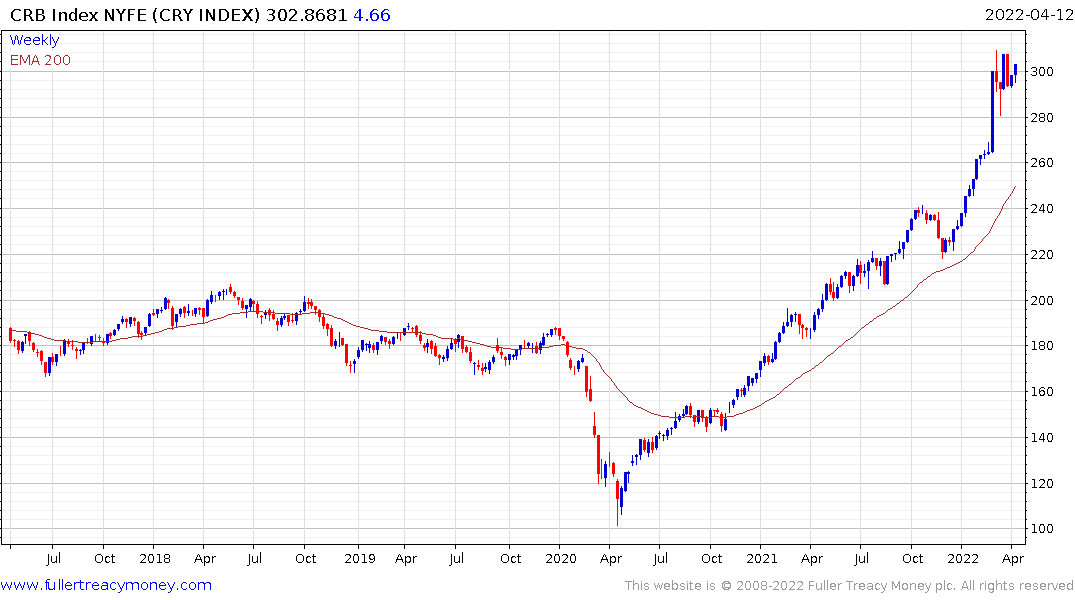The width and height of the screenshot is (1075, 600).
Task: Click the 200 price axis label
Action: point(1041,301)
